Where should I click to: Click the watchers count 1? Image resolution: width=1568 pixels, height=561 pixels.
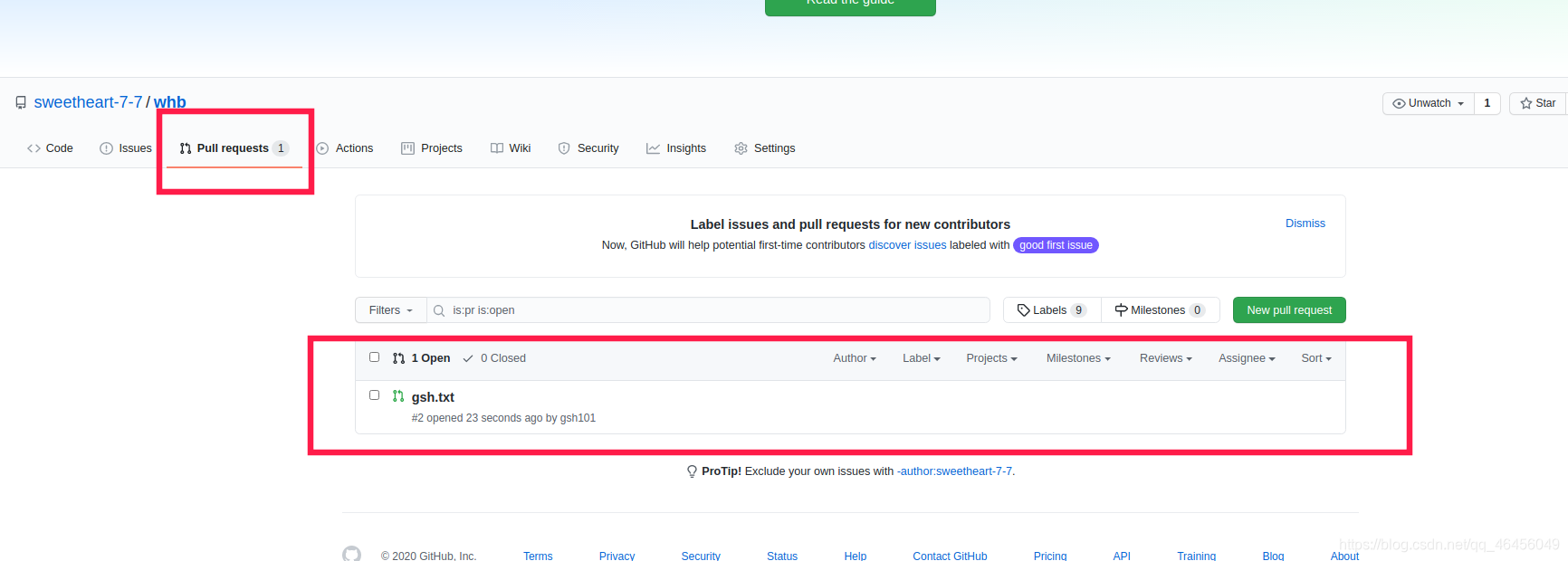(1487, 103)
